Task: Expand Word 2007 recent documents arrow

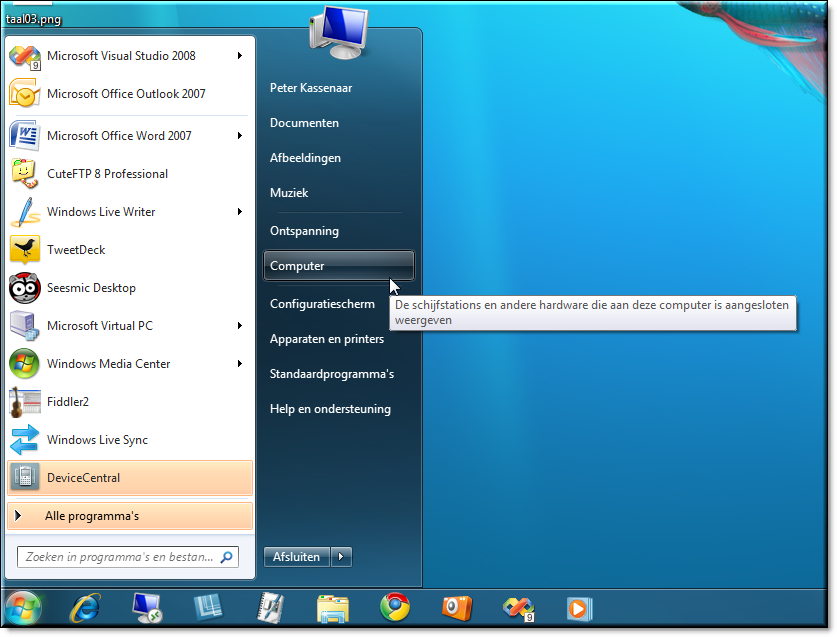Action: point(240,136)
